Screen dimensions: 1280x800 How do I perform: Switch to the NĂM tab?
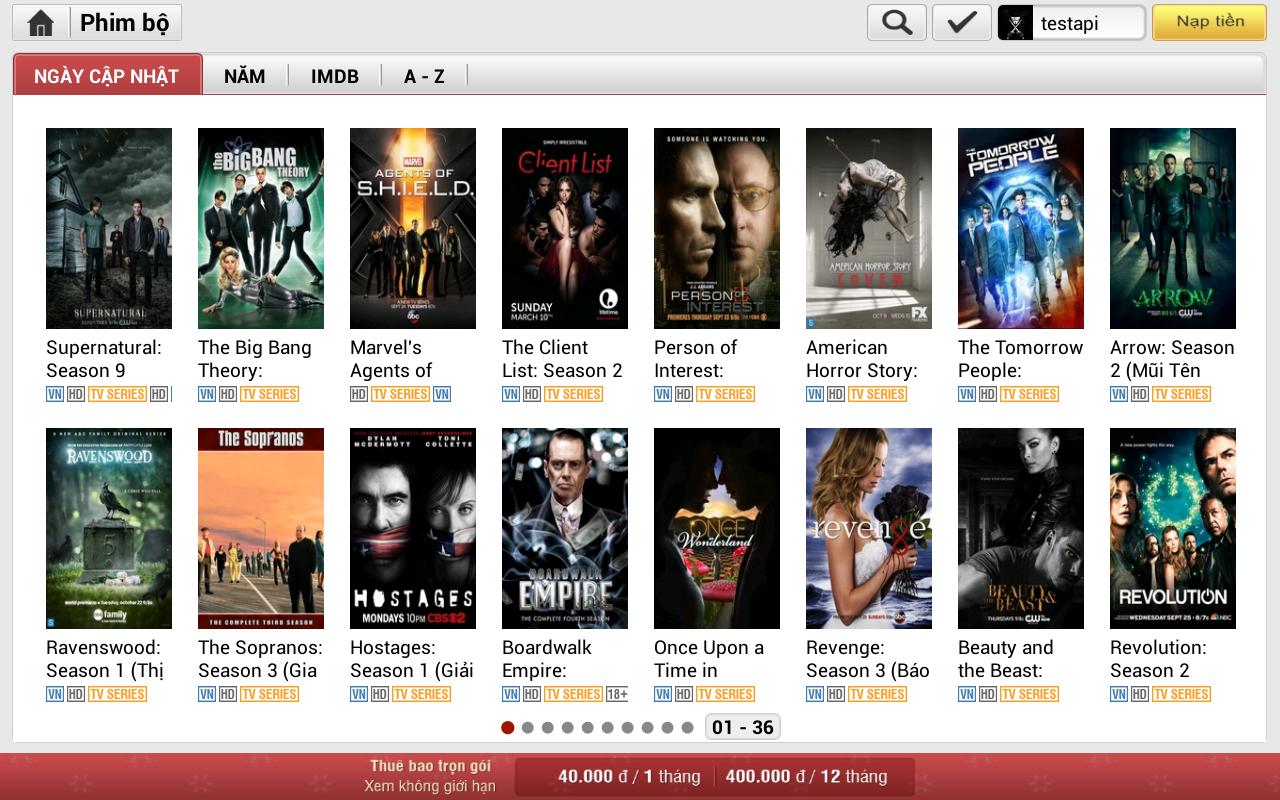click(245, 76)
